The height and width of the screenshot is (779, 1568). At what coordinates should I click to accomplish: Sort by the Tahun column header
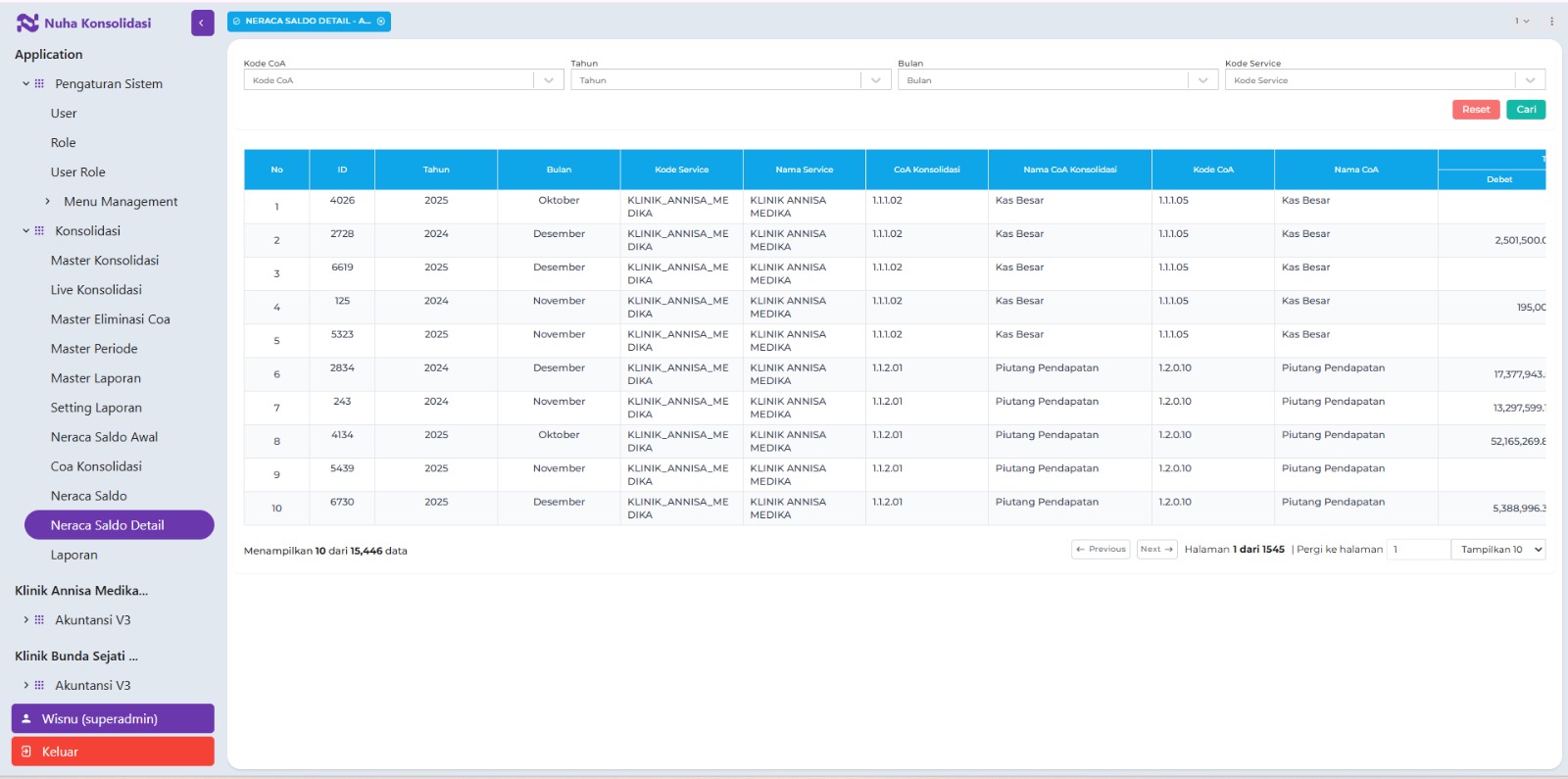point(436,170)
